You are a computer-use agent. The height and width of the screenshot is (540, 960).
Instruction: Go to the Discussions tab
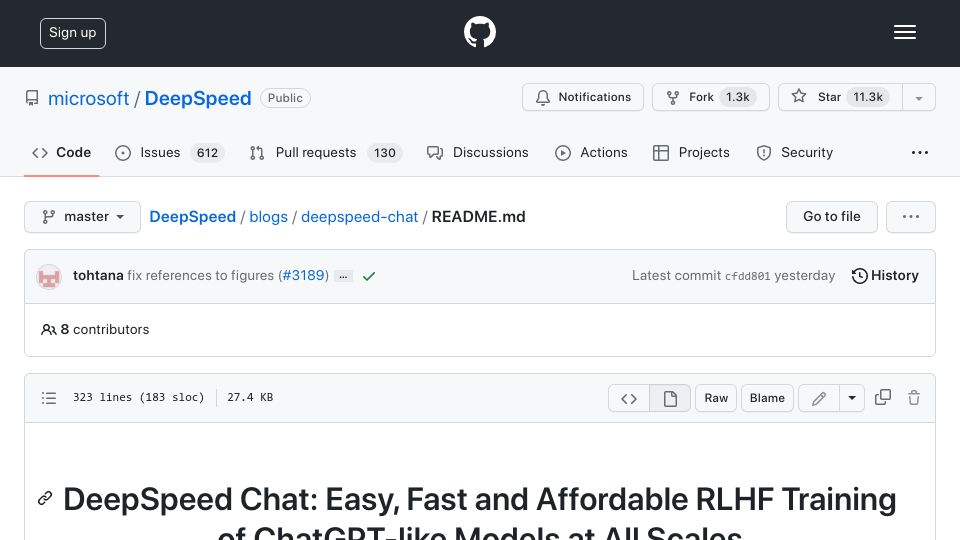coord(477,152)
